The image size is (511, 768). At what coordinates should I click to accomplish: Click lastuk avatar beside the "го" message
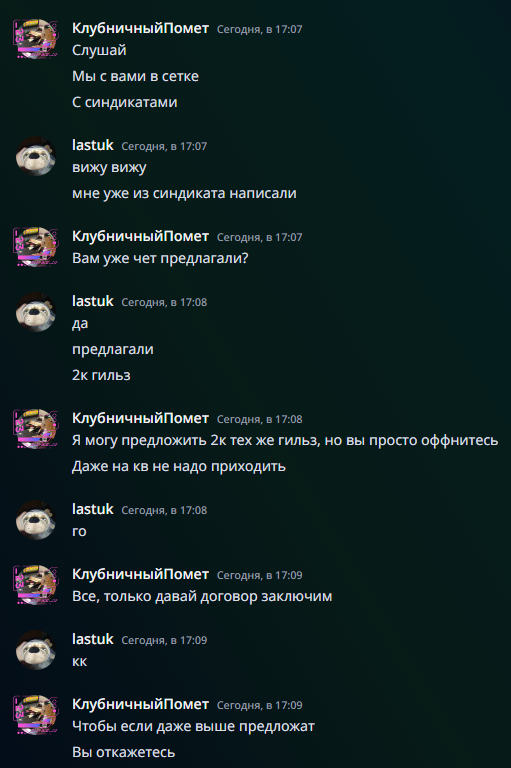35,520
